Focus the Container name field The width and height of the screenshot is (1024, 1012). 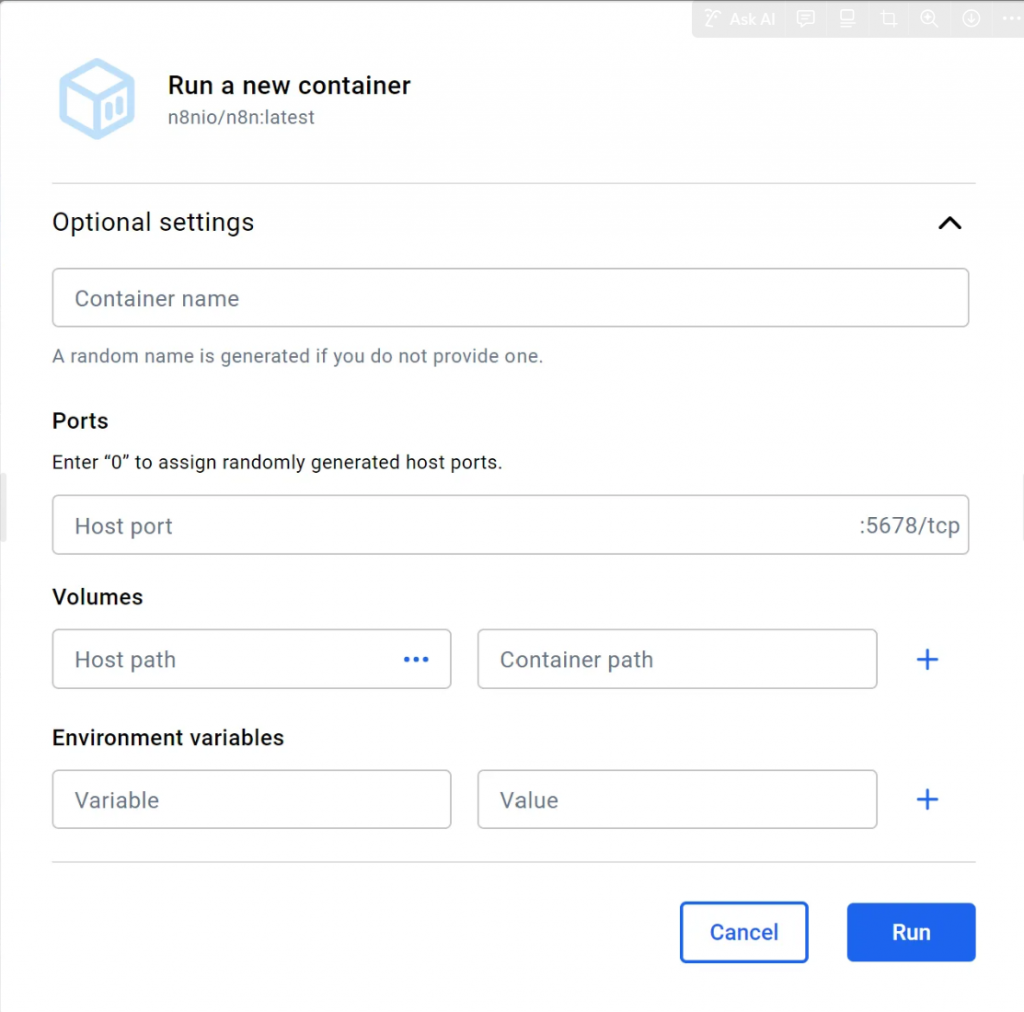point(510,298)
